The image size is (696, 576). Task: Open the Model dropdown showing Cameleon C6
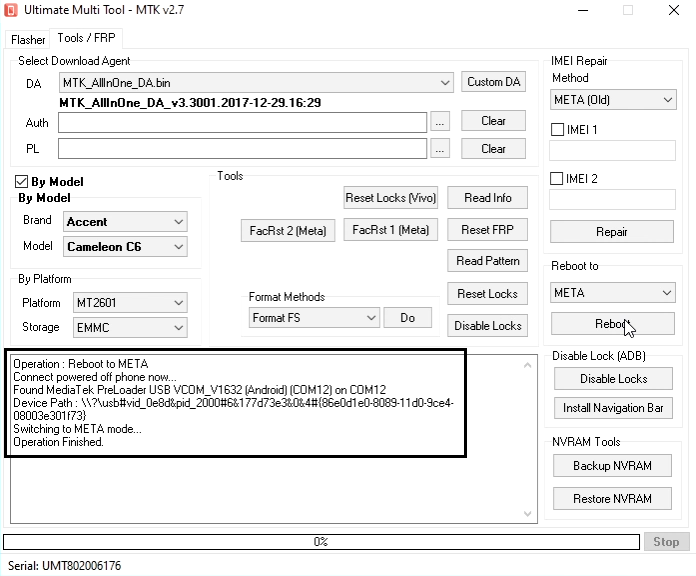tap(125, 247)
